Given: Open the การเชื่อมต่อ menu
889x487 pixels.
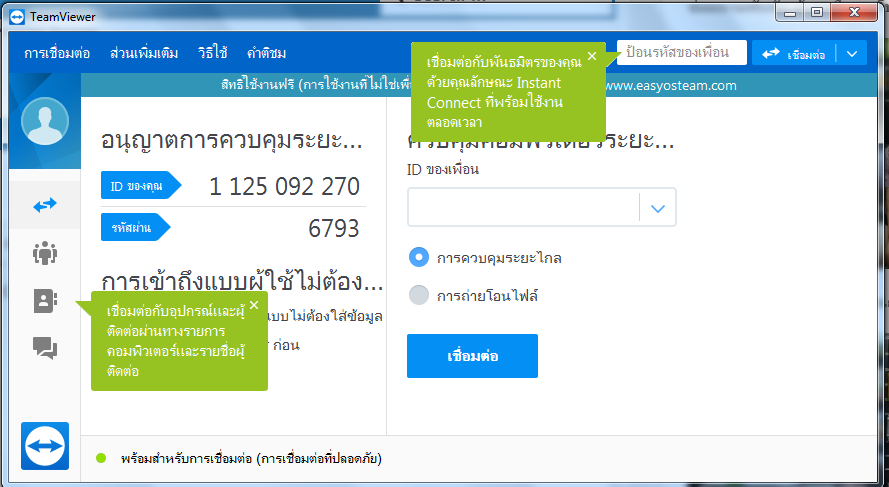Looking at the screenshot, I should pos(57,53).
